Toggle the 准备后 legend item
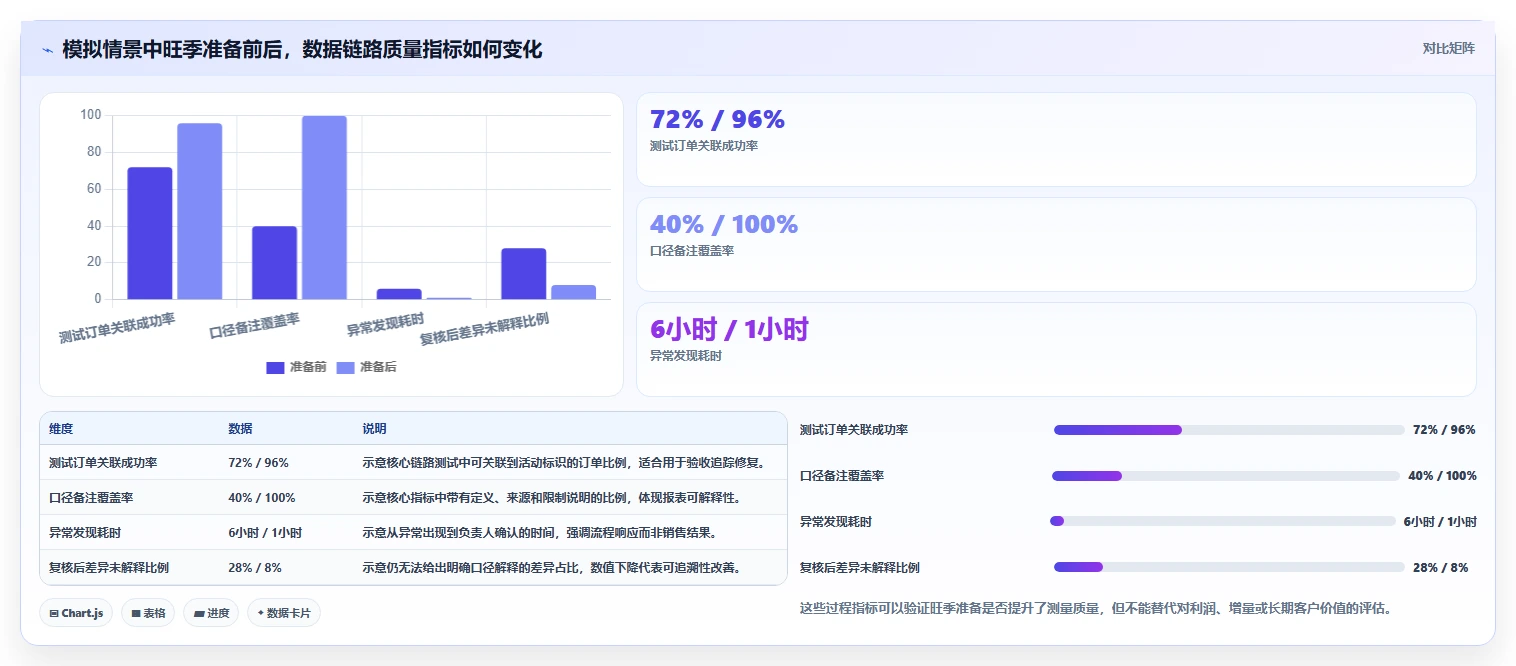 366,367
